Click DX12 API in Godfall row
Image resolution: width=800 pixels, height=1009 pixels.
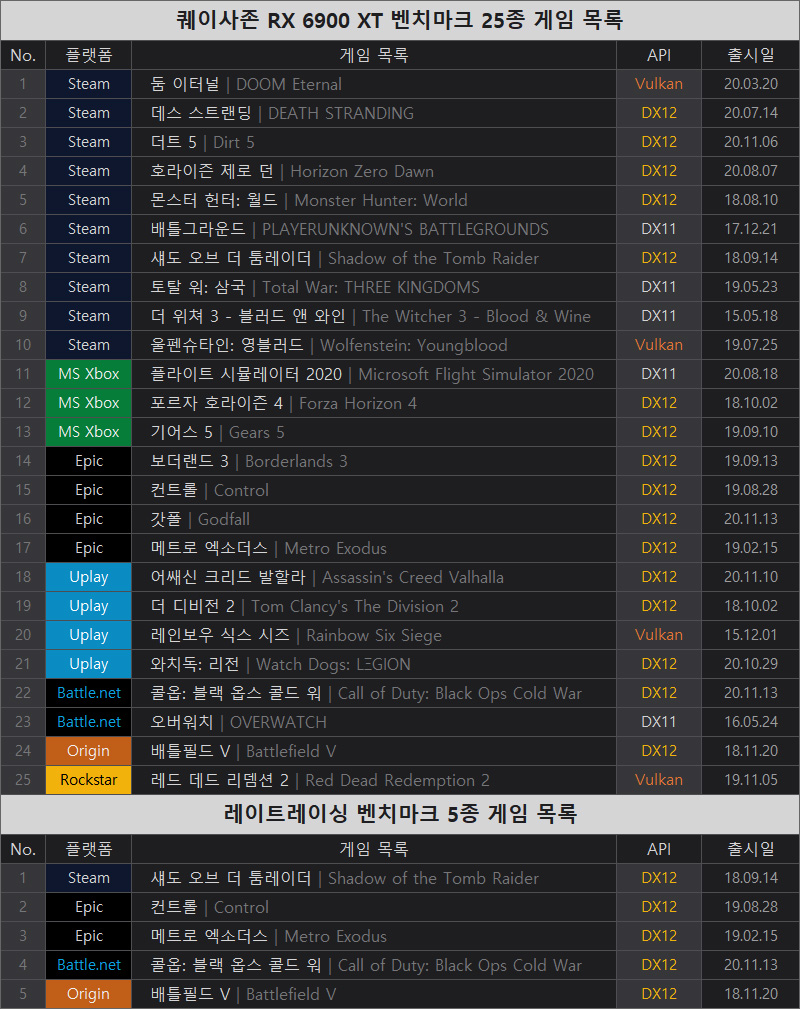click(659, 519)
